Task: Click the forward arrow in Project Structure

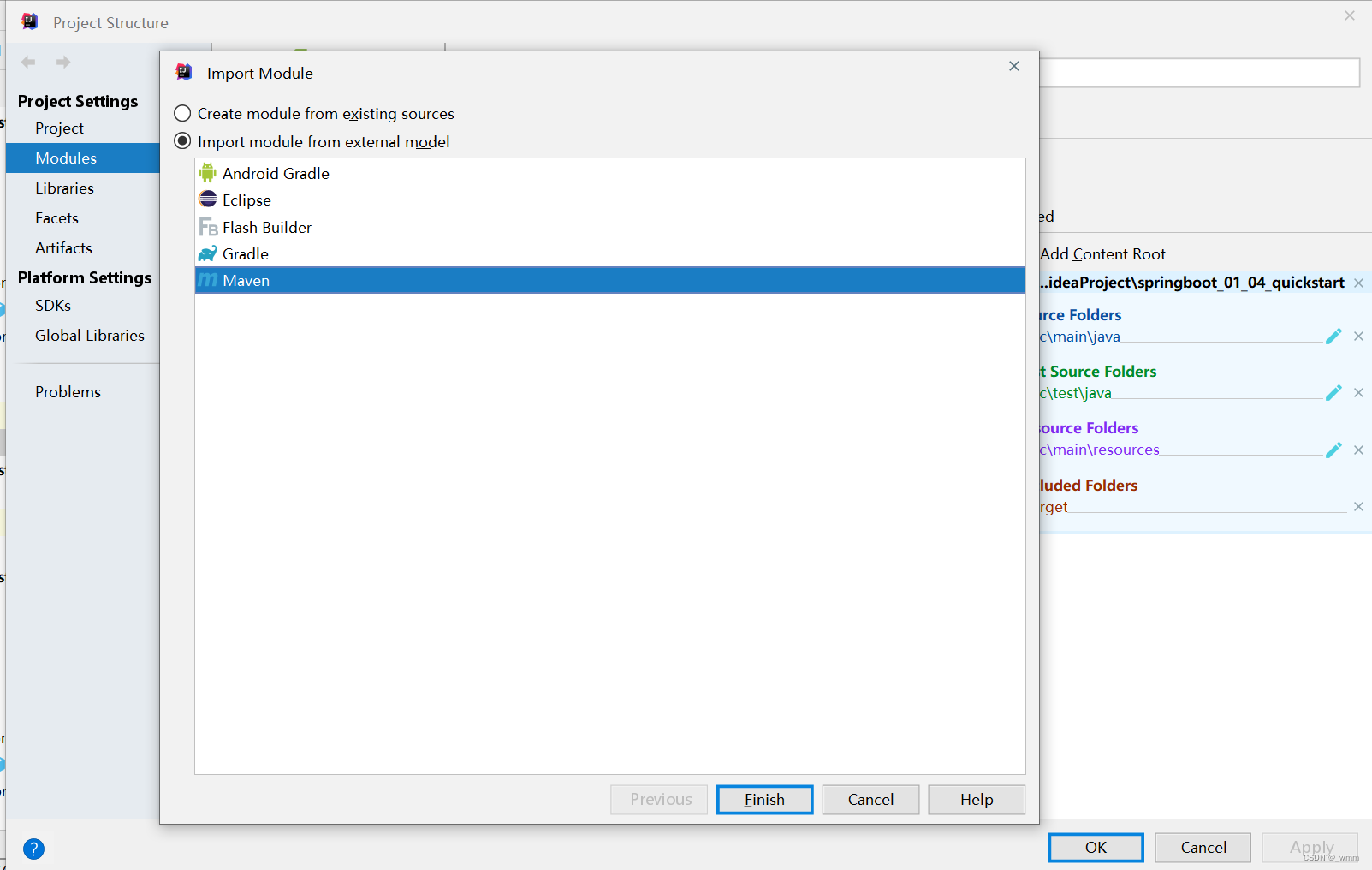Action: pos(62,62)
